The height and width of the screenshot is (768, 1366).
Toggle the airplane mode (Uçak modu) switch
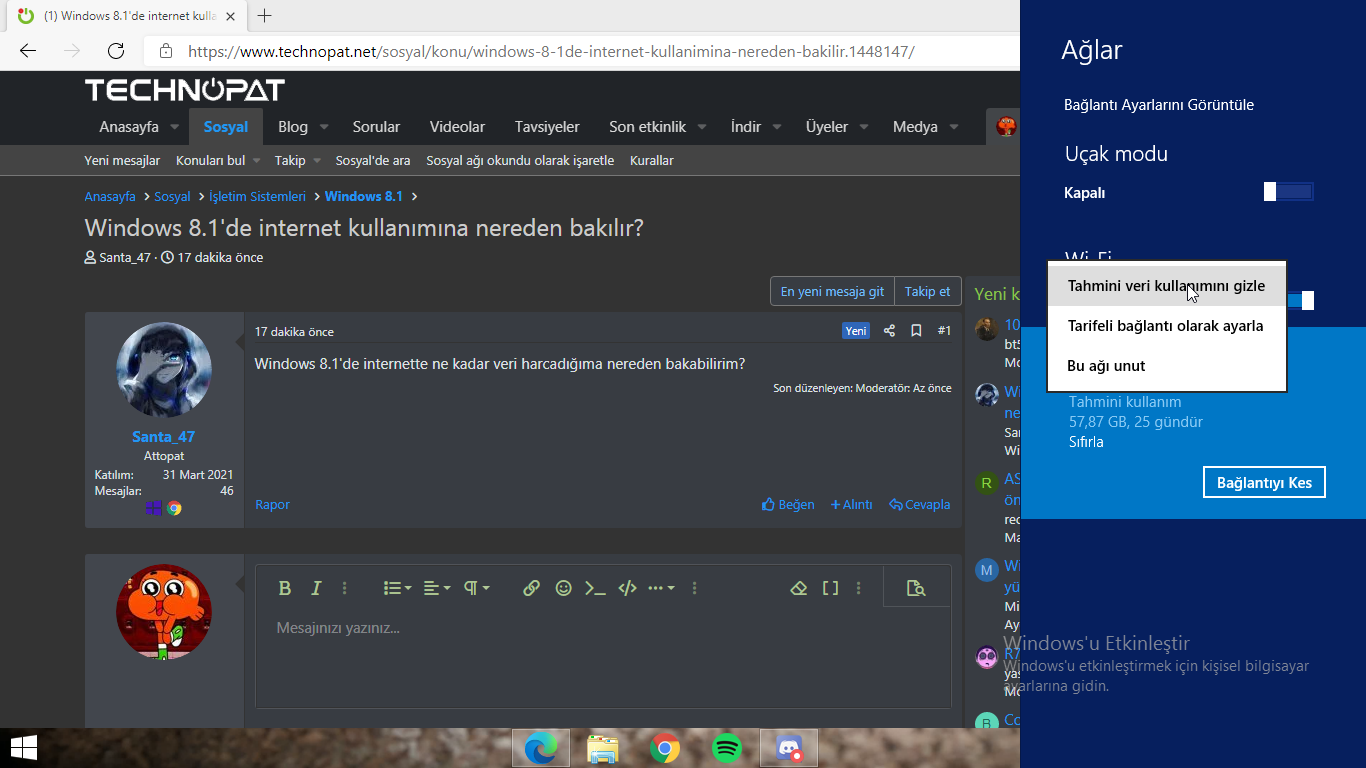click(x=1289, y=192)
